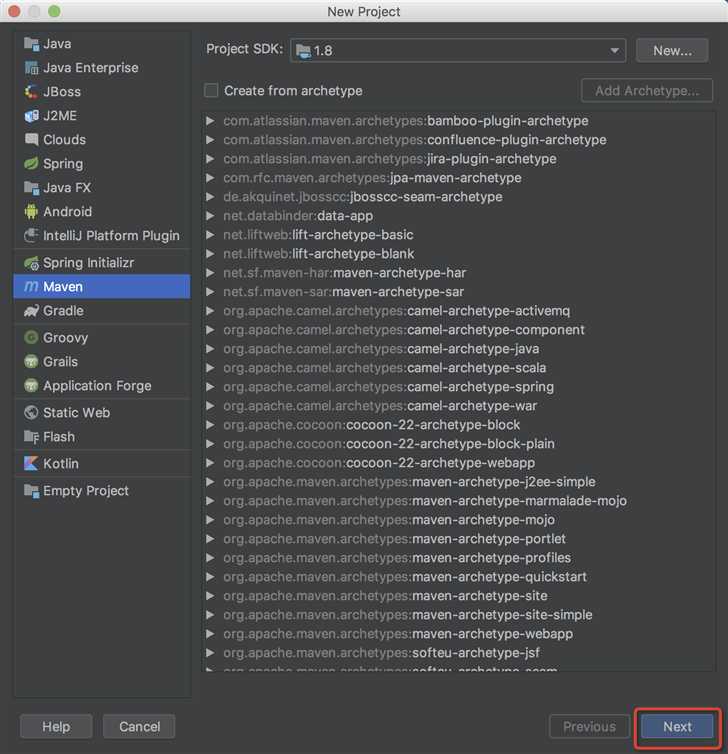Expand jpa-maven-archetype entry
The image size is (728, 754).
210,178
